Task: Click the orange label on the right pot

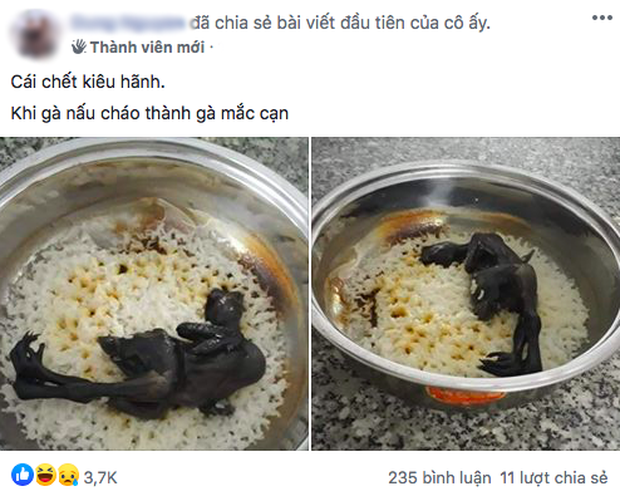Action: coord(465,395)
